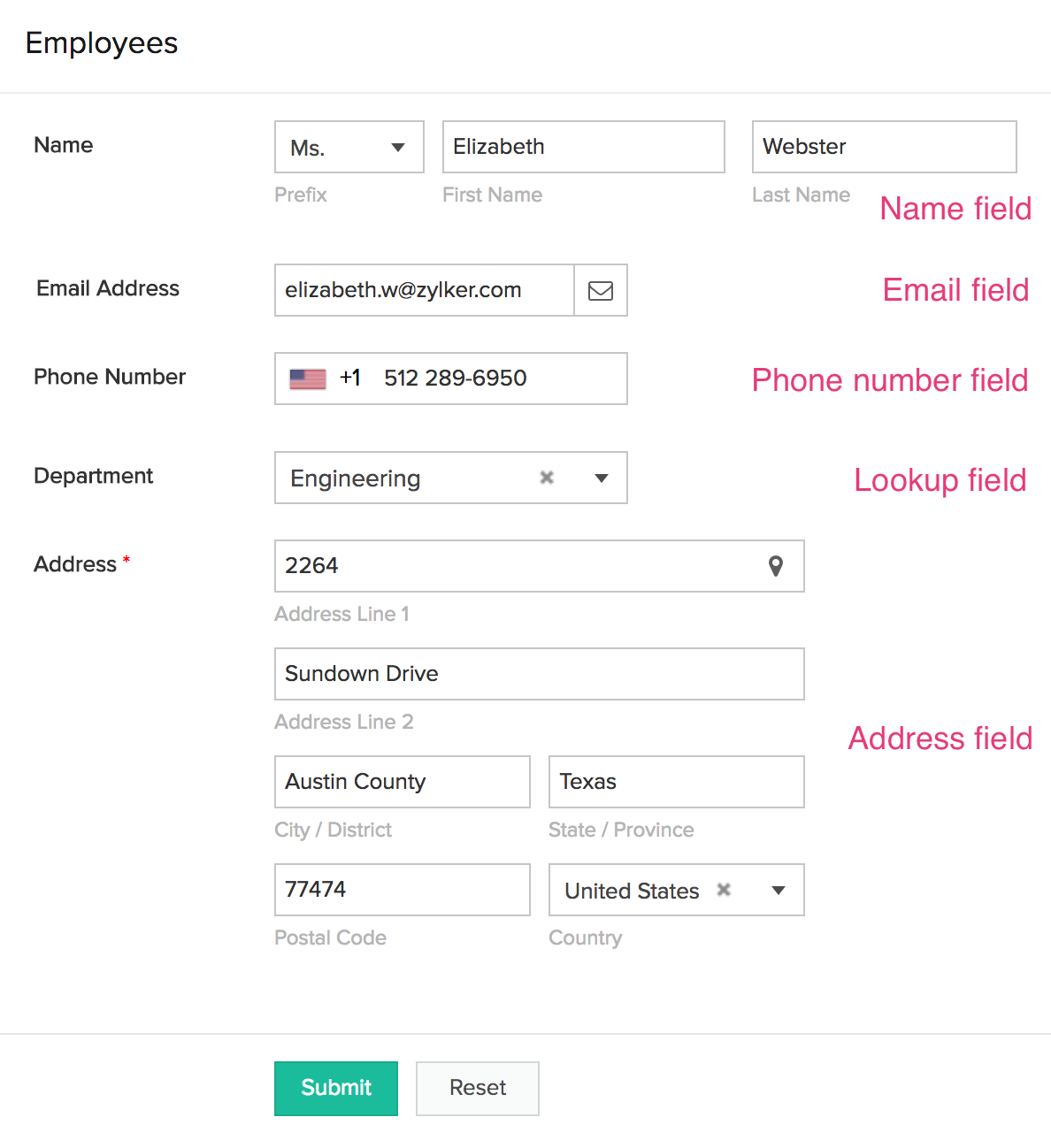Click into the Last Name field Webster

pyautogui.click(x=885, y=147)
